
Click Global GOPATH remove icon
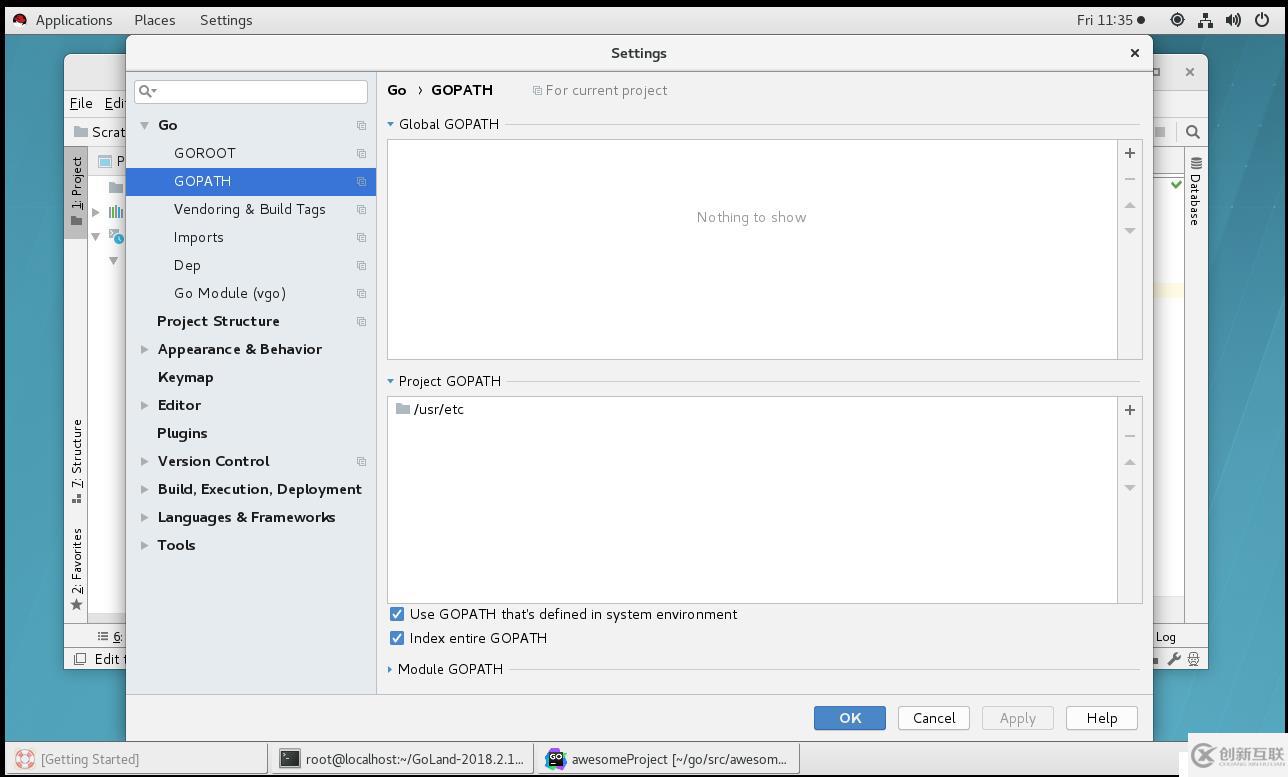pos(1129,179)
